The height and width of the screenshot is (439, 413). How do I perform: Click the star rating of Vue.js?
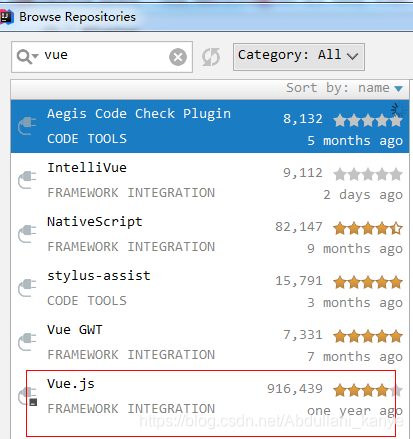coord(368,390)
